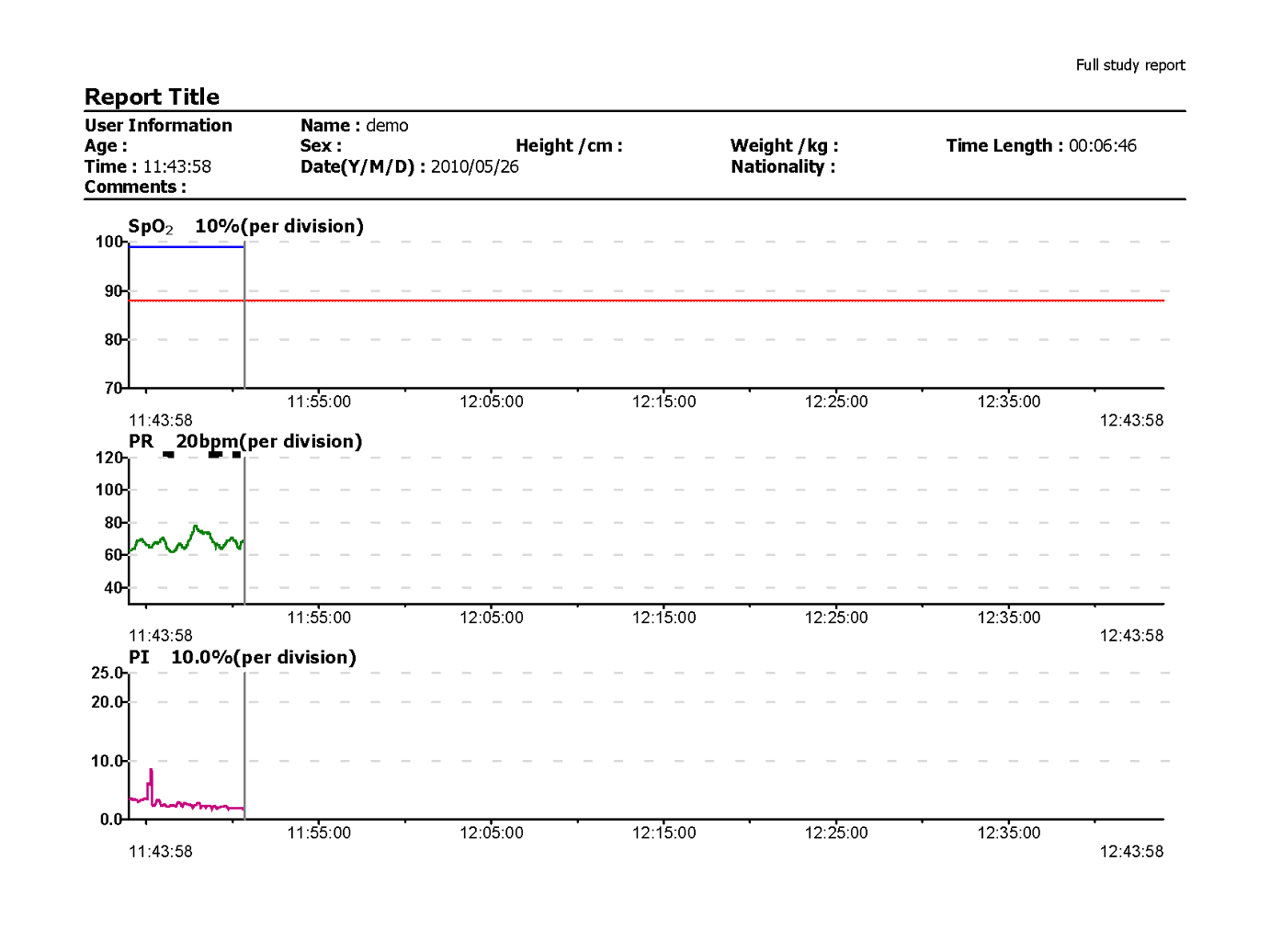1270x952 pixels.
Task: Click the Report Title heading
Action: pos(152,97)
